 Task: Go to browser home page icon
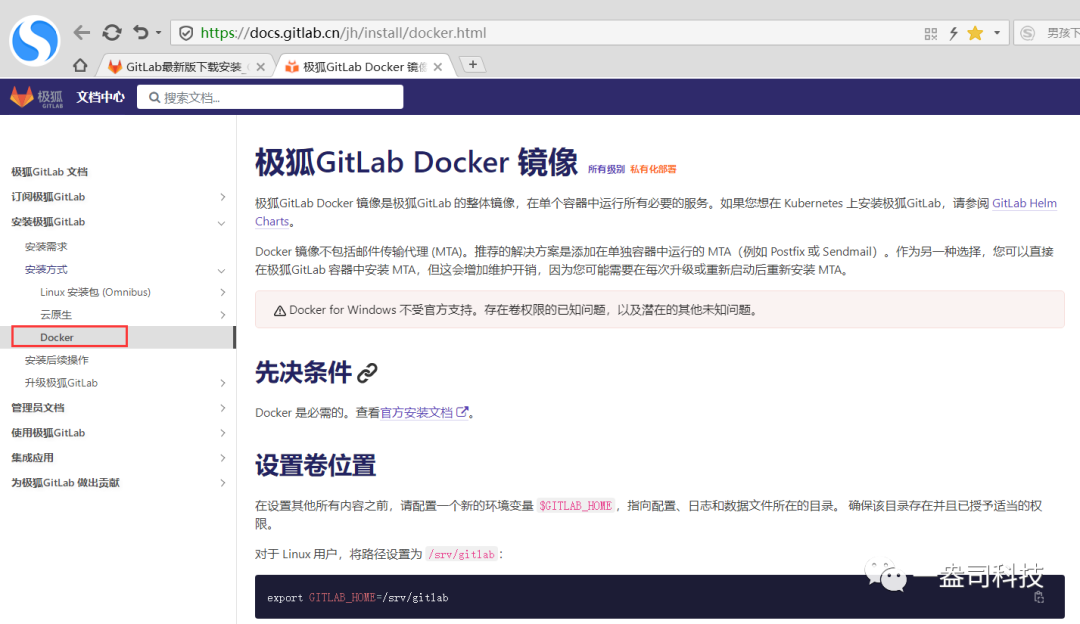pyautogui.click(x=80, y=65)
